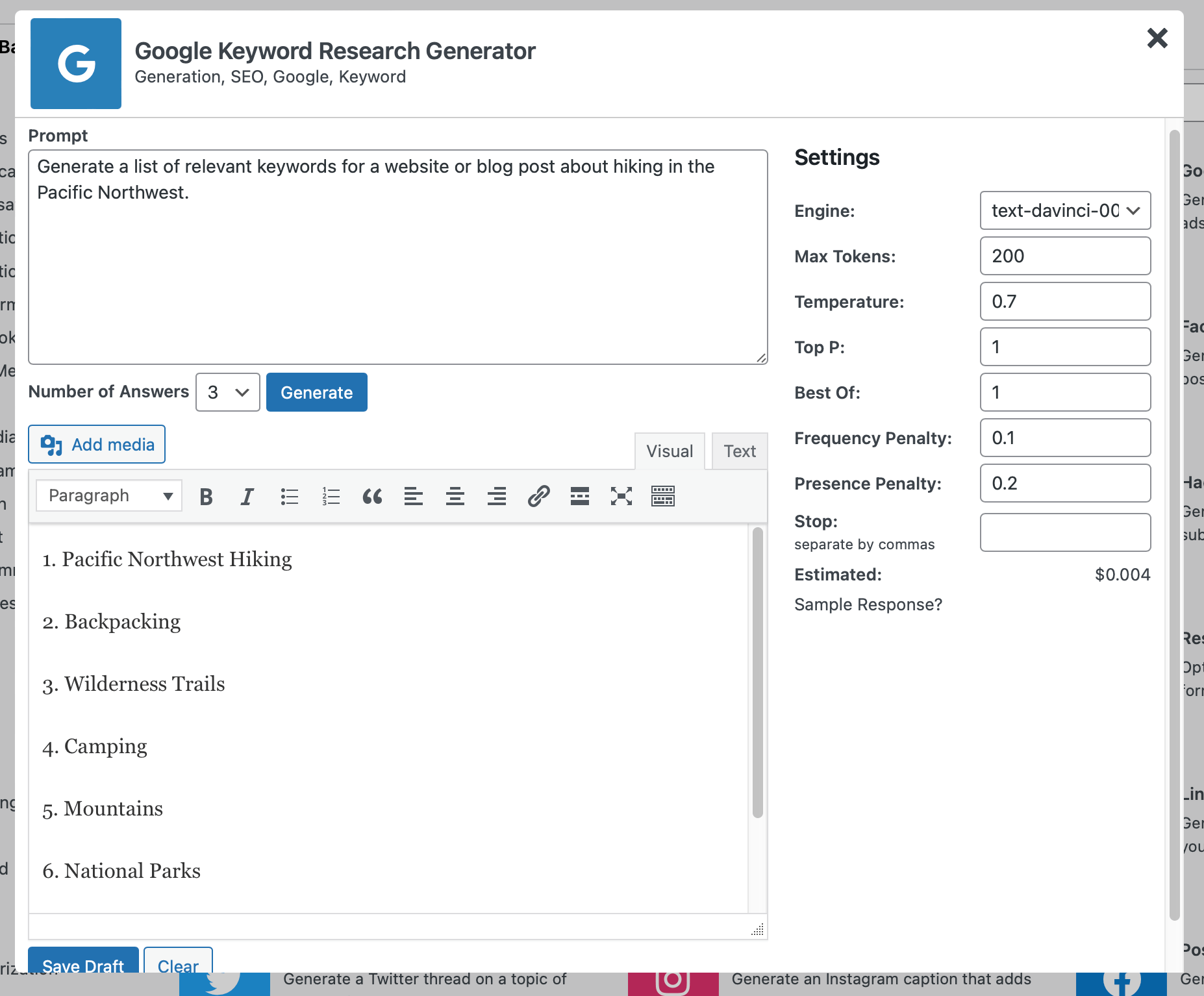1204x996 pixels.
Task: Align text right
Action: click(497, 497)
